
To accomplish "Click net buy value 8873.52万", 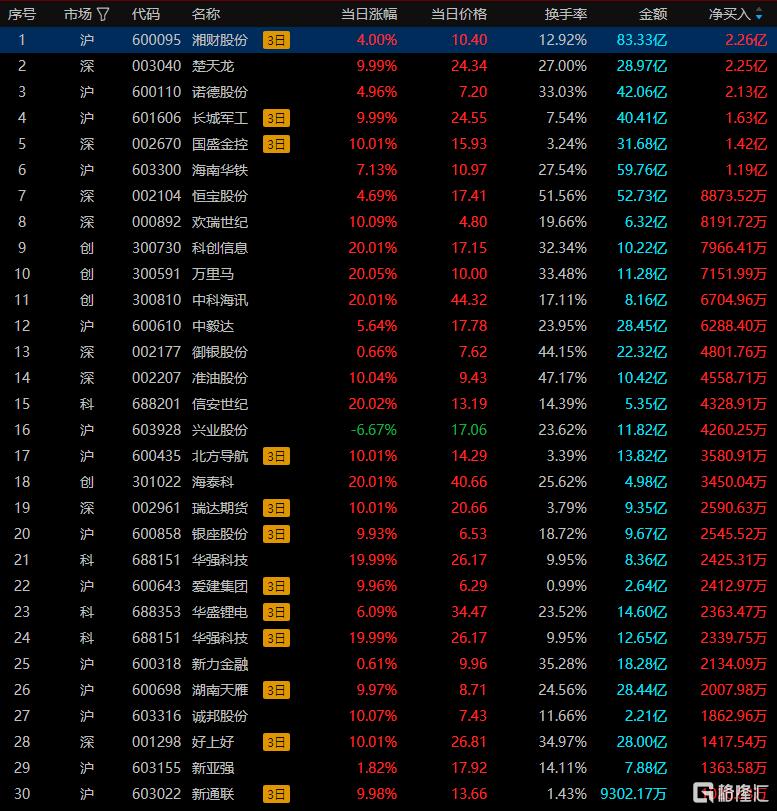I will click(x=734, y=196).
